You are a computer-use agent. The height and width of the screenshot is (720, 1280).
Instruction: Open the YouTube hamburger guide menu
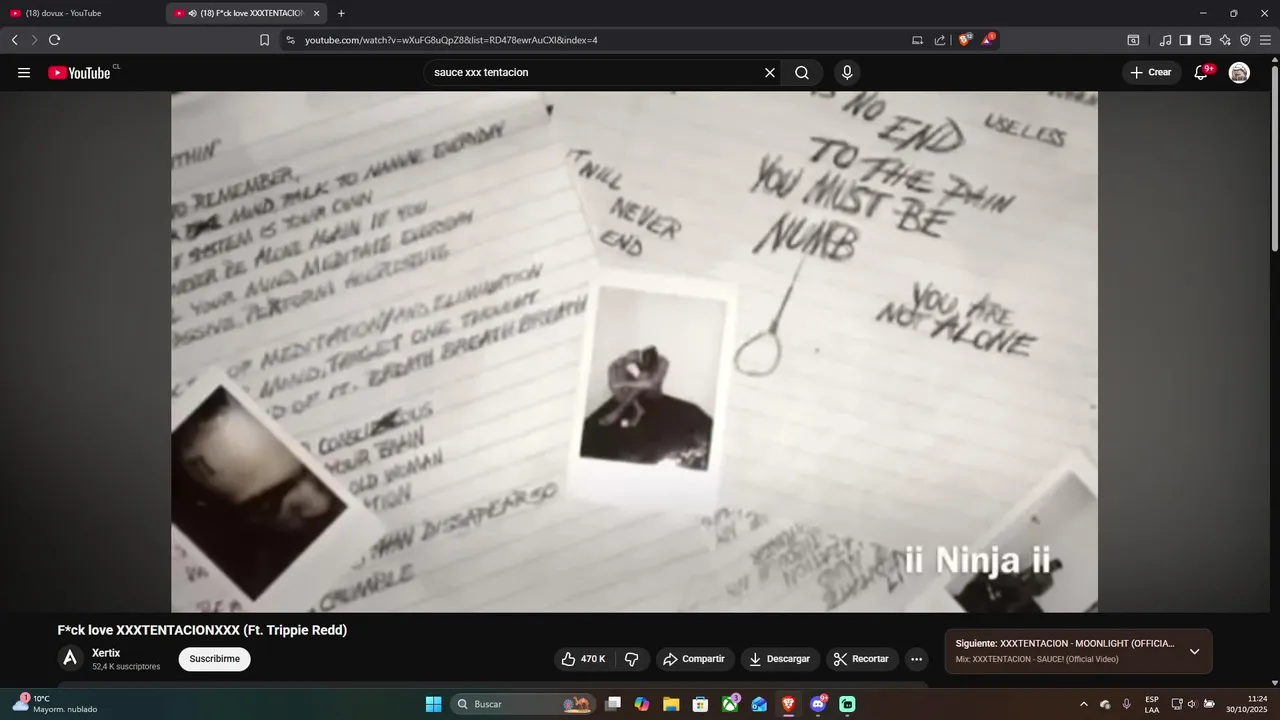point(24,73)
